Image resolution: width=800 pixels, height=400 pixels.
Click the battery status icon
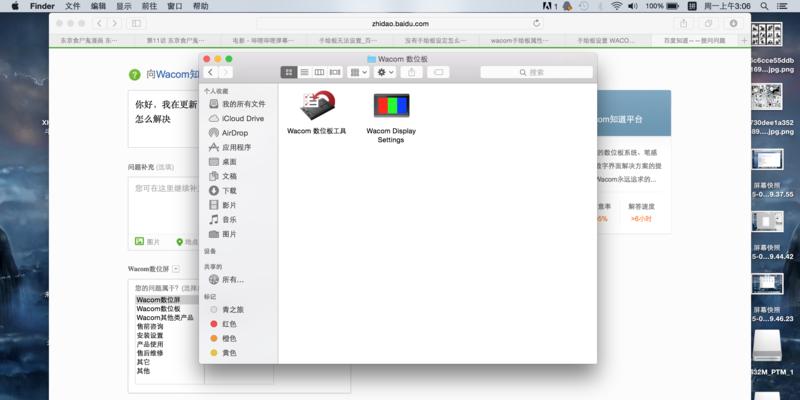[672, 6]
